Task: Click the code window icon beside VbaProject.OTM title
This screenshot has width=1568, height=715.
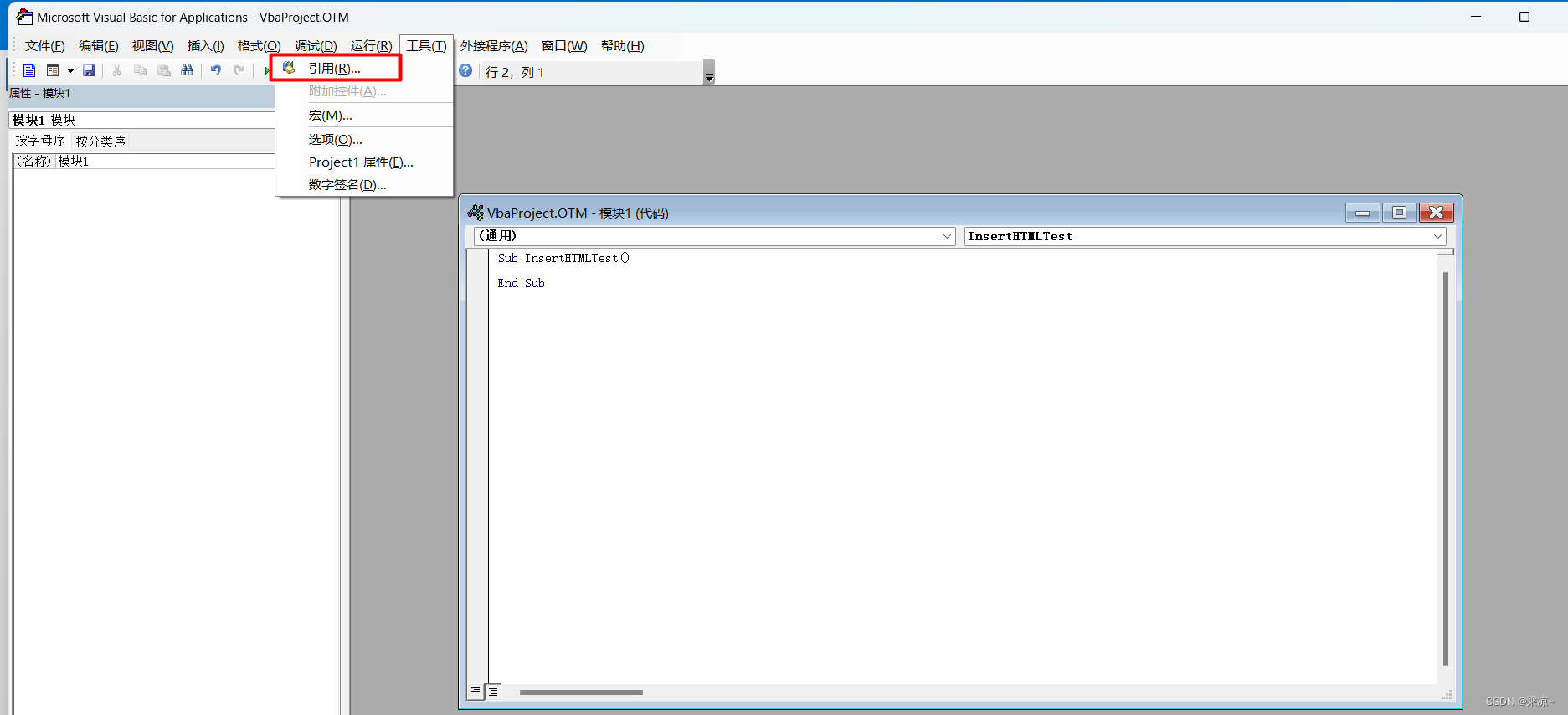Action: [x=476, y=213]
